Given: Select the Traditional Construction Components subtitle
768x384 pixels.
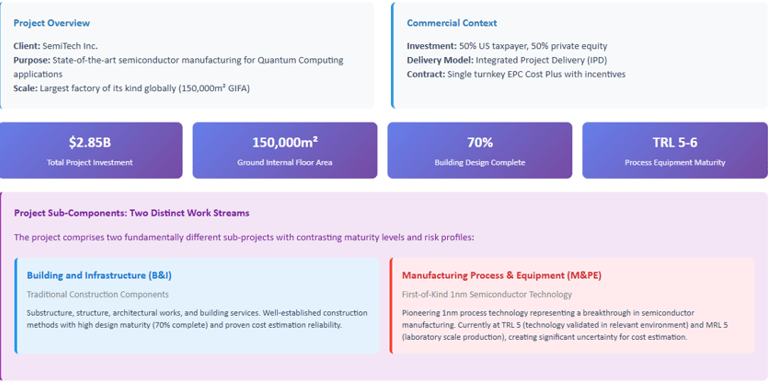Looking at the screenshot, I should tap(97, 294).
